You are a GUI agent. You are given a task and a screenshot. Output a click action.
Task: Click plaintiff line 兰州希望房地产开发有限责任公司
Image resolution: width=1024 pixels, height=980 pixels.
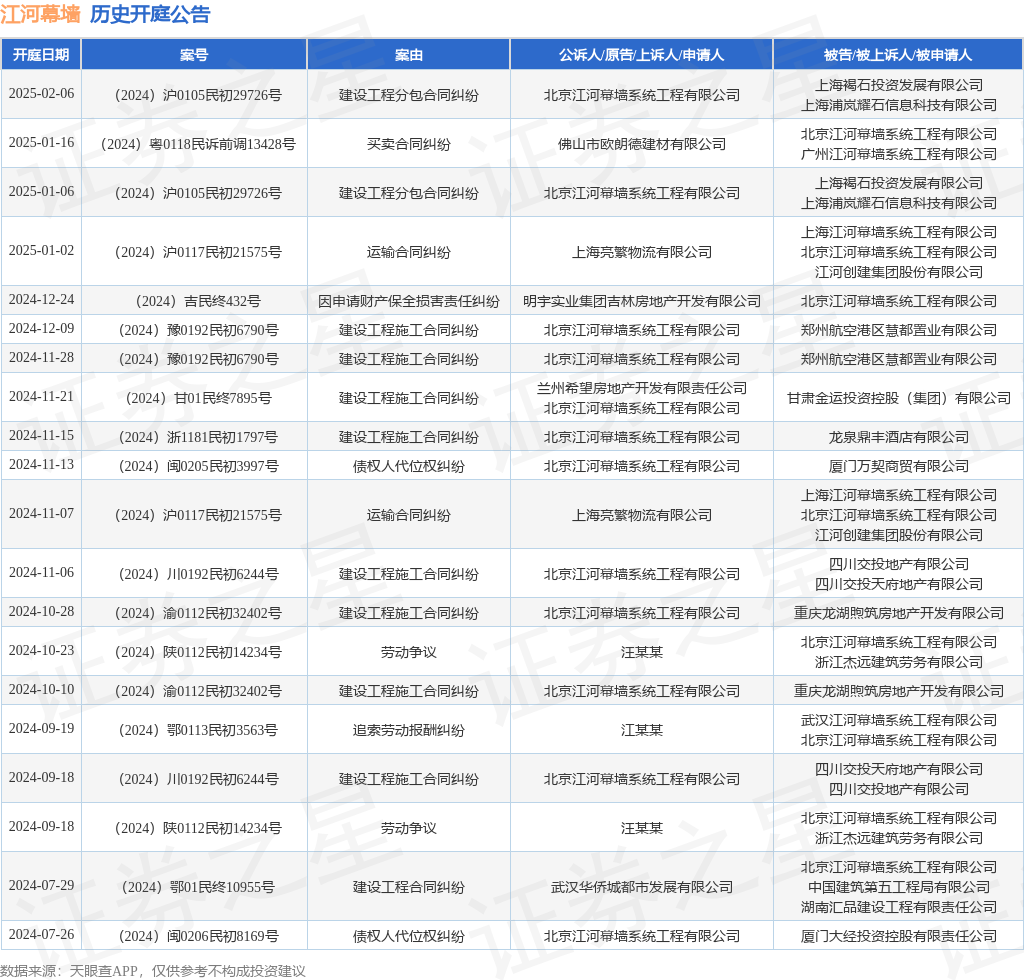[x=641, y=388]
